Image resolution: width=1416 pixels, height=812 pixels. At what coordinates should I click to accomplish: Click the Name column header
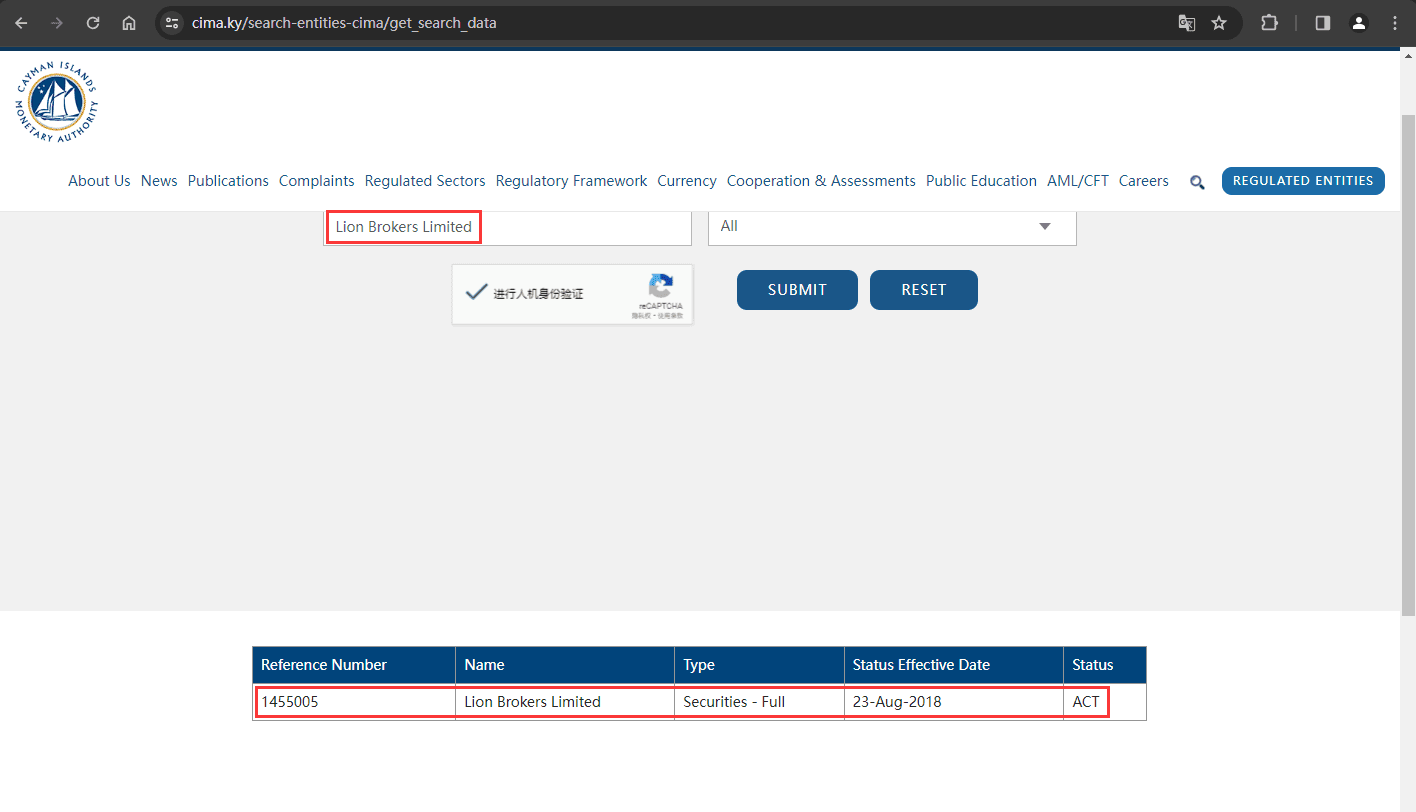[x=565, y=665]
